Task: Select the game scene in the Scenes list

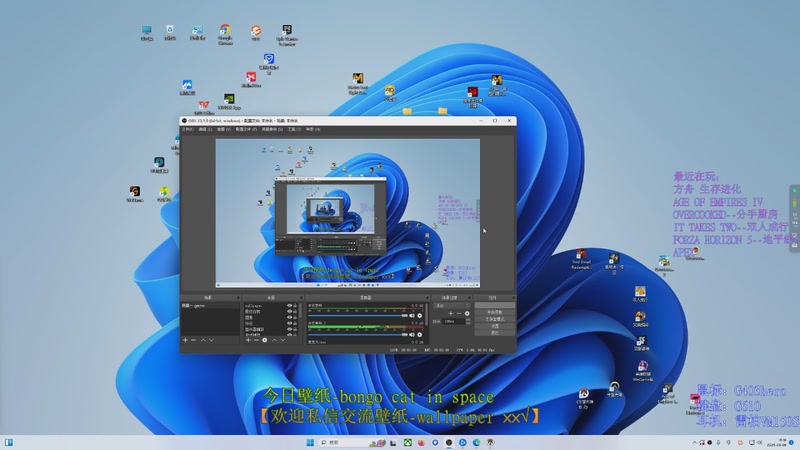Action: (x=210, y=306)
